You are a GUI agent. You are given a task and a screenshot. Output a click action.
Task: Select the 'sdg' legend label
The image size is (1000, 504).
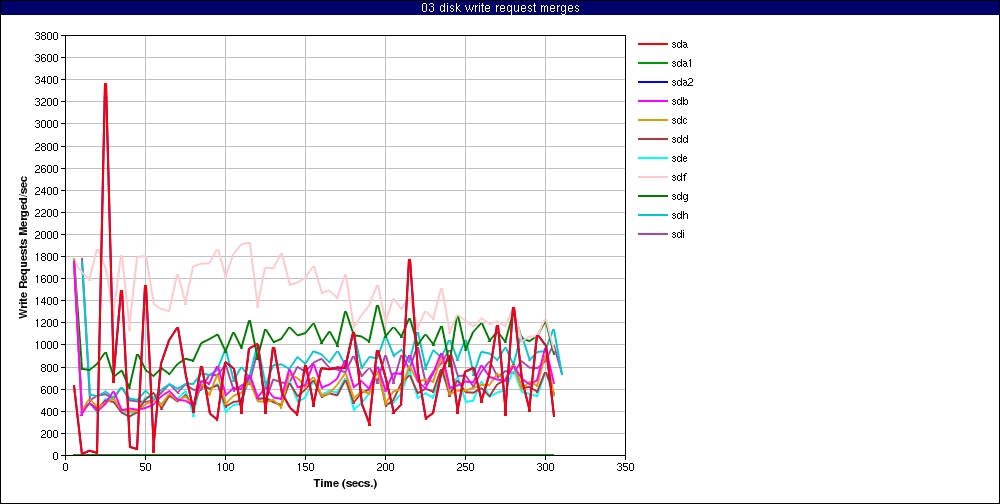[679, 196]
